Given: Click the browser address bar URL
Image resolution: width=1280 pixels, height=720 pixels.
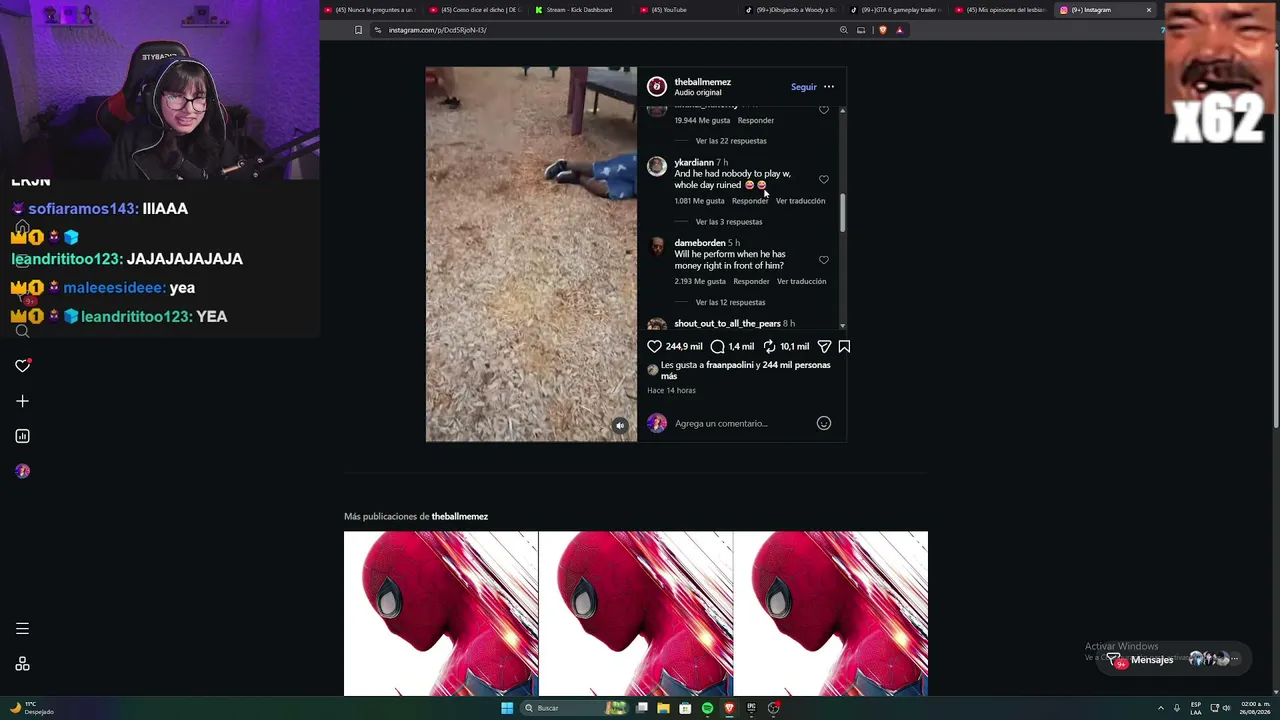Looking at the screenshot, I should coord(437,30).
